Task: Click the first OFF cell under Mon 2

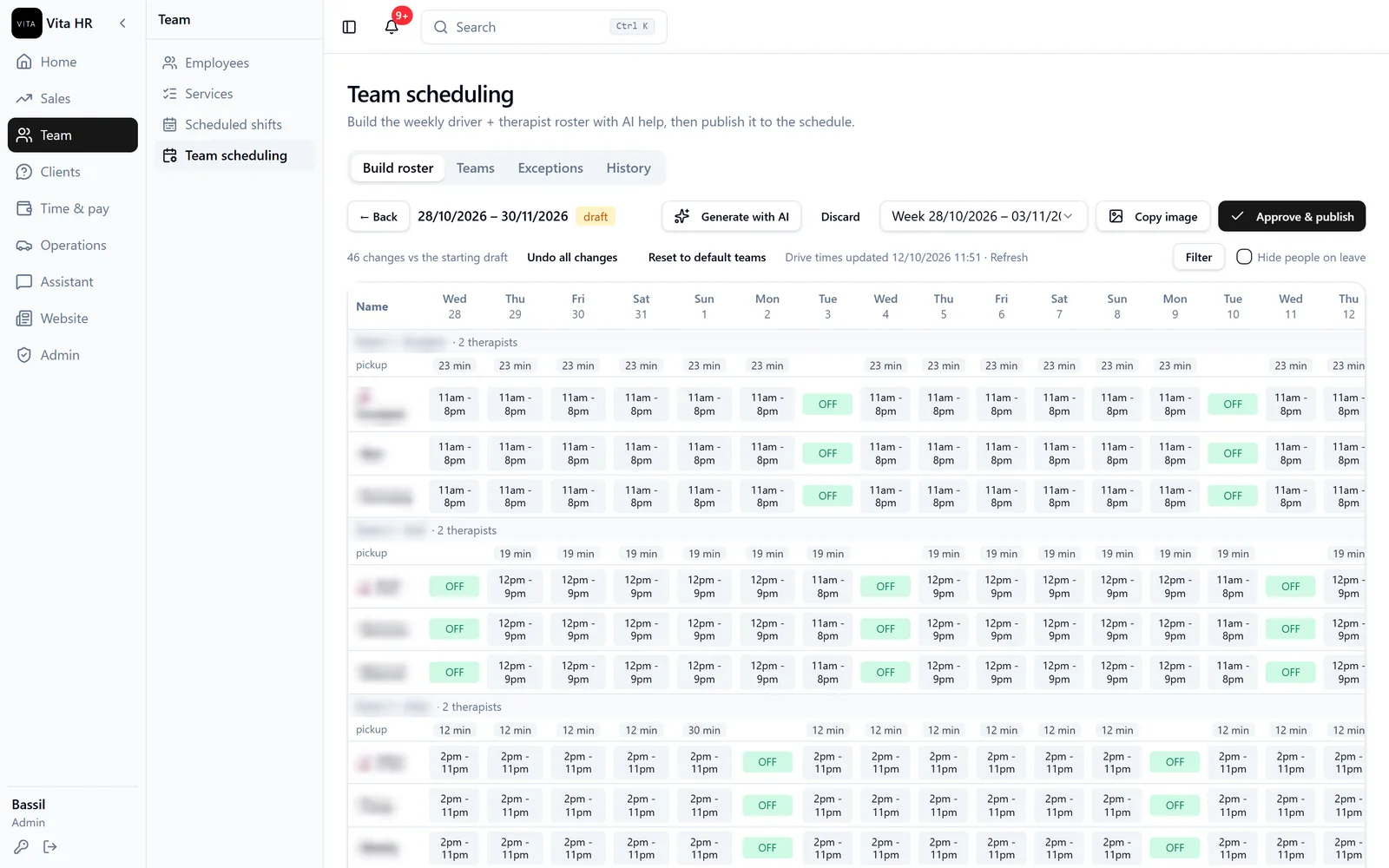Action: (767, 762)
